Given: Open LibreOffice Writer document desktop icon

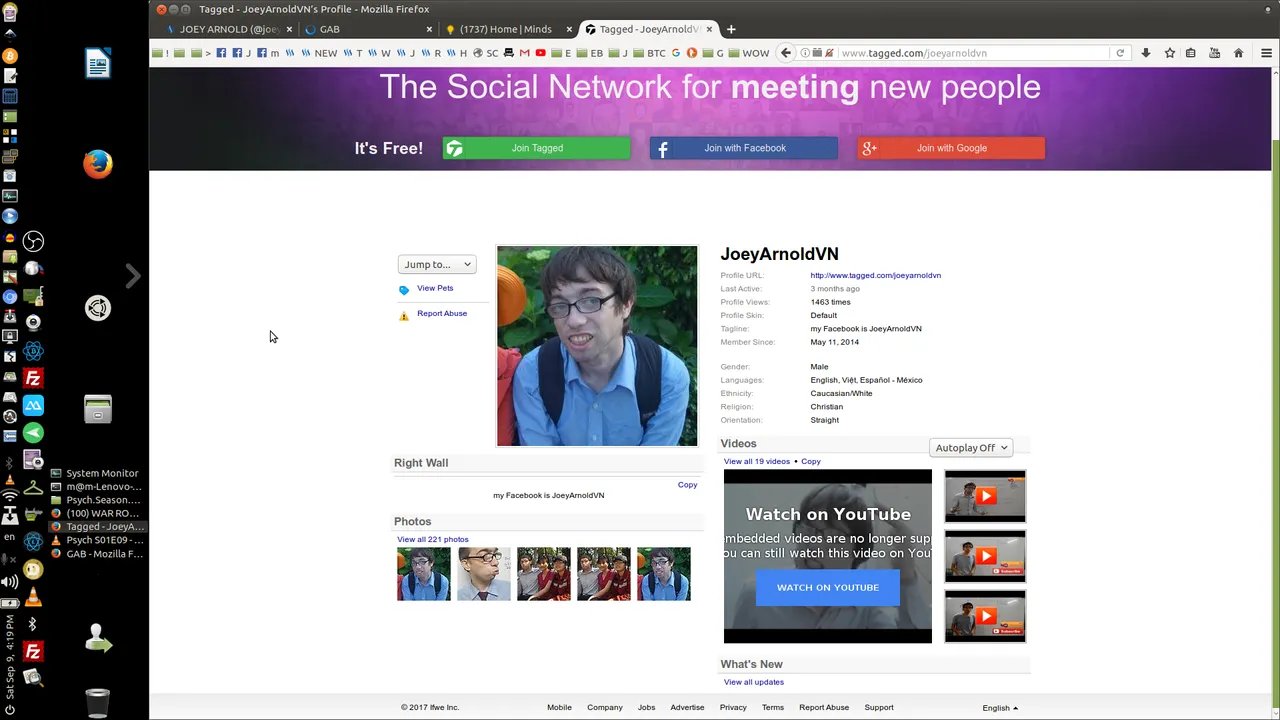Looking at the screenshot, I should 98,64.
